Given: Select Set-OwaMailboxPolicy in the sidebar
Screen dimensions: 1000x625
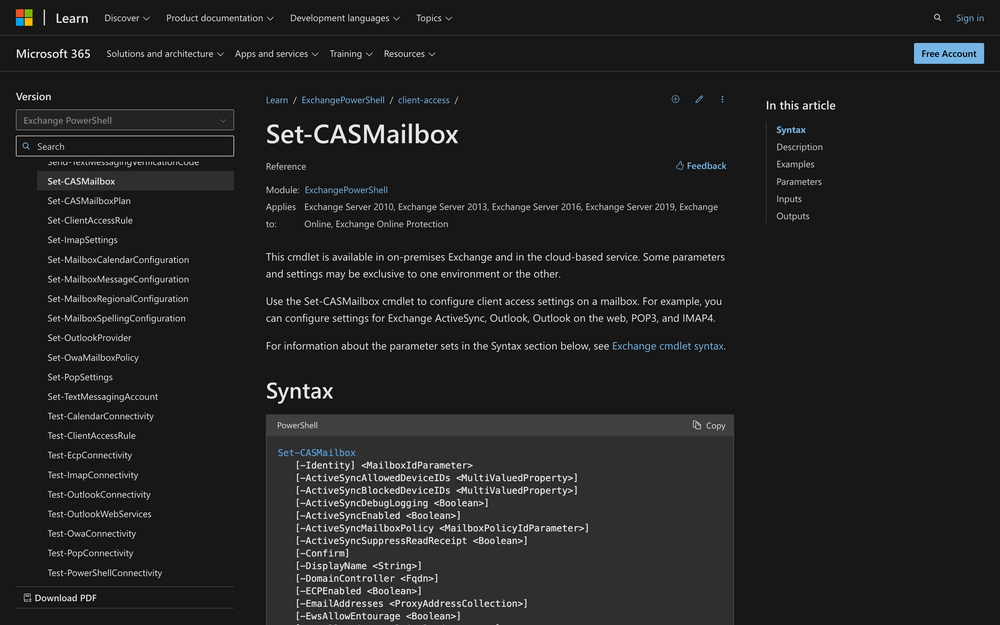Looking at the screenshot, I should tap(93, 357).
